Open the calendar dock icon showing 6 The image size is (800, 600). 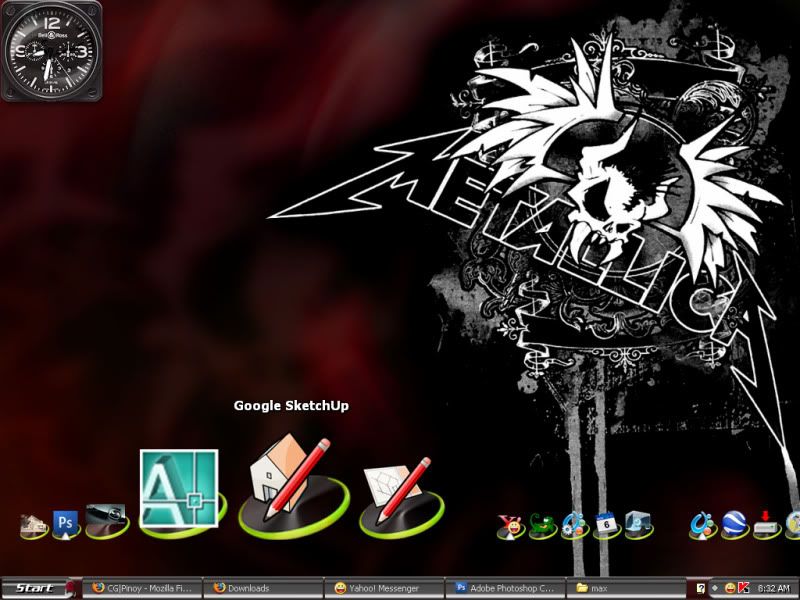coord(607,526)
